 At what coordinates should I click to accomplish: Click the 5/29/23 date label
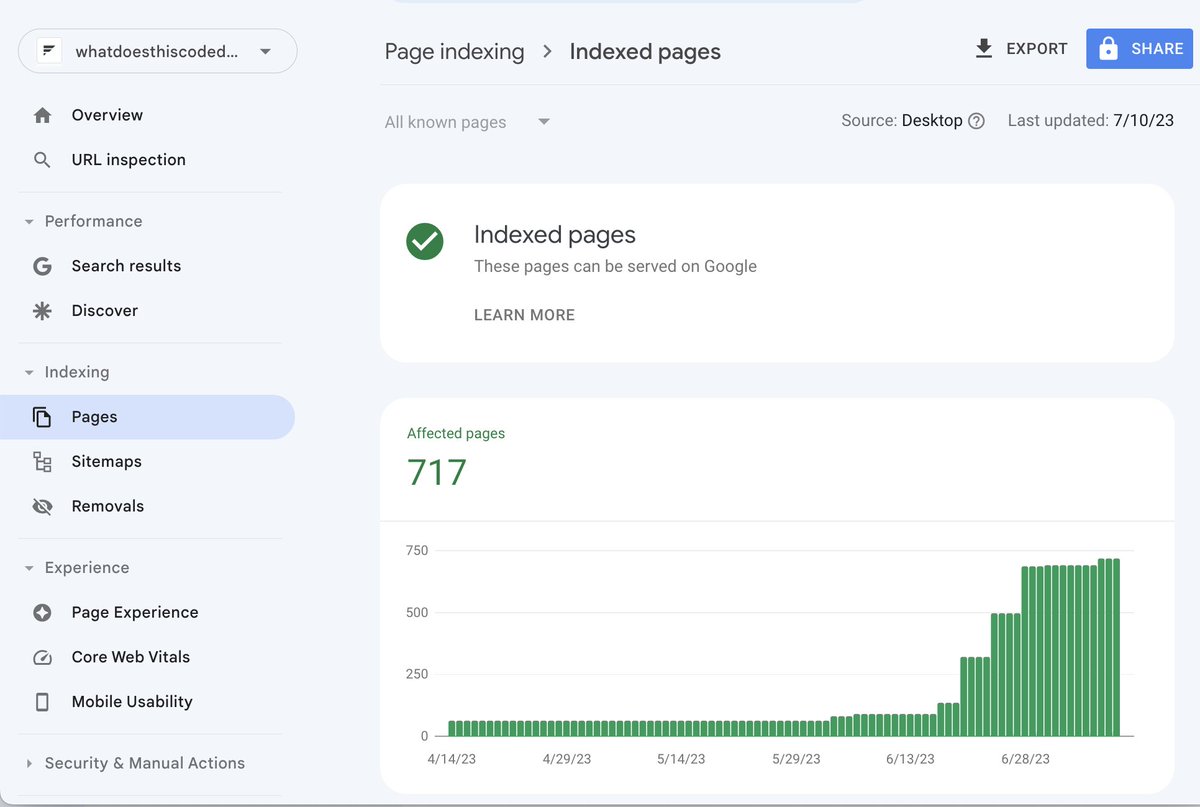point(797,759)
